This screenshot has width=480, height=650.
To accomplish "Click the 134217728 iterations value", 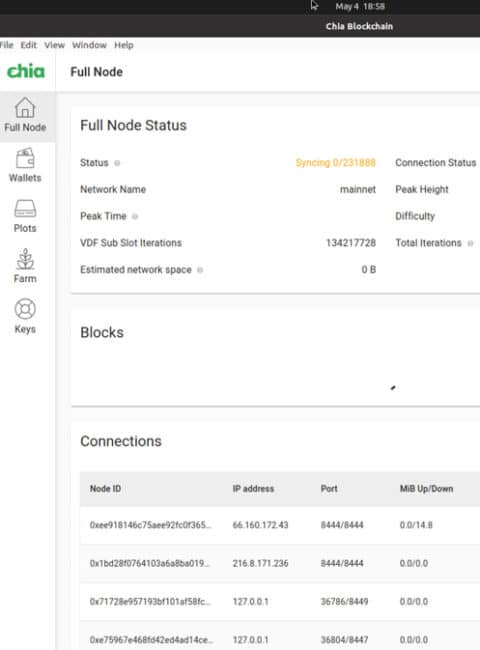I will click(351, 243).
